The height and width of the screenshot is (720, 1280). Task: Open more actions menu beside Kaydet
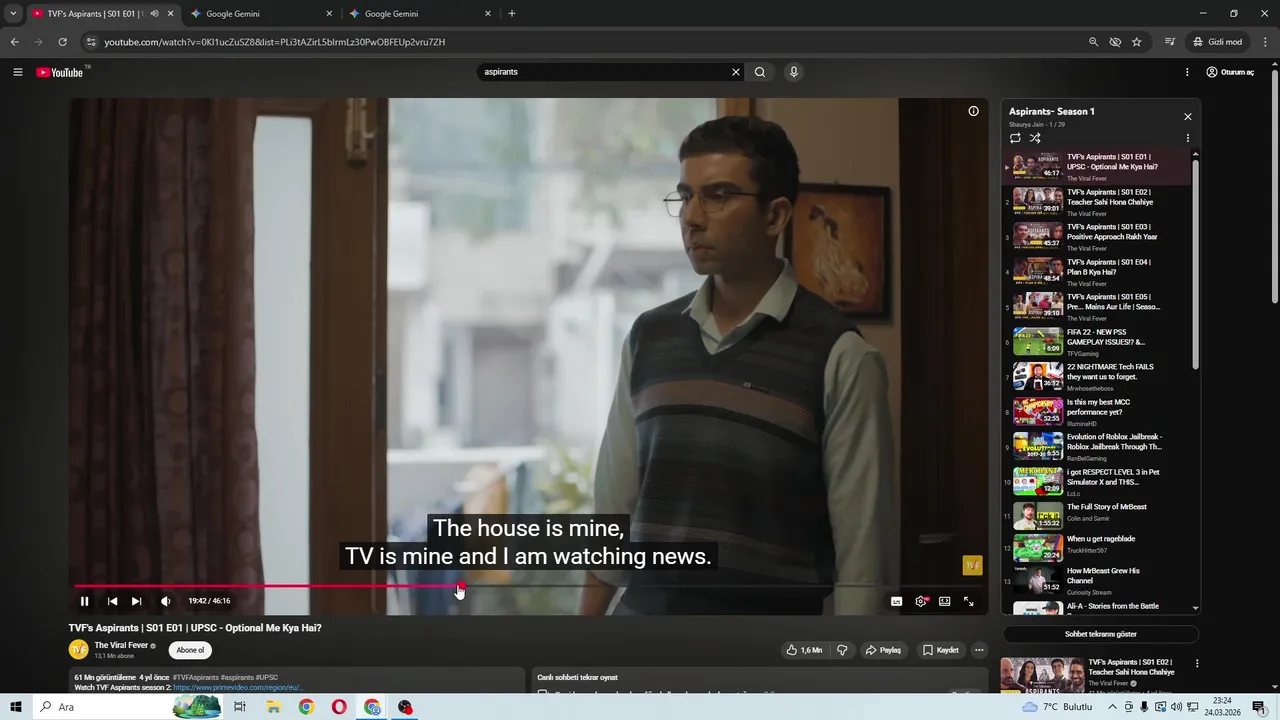(x=979, y=650)
